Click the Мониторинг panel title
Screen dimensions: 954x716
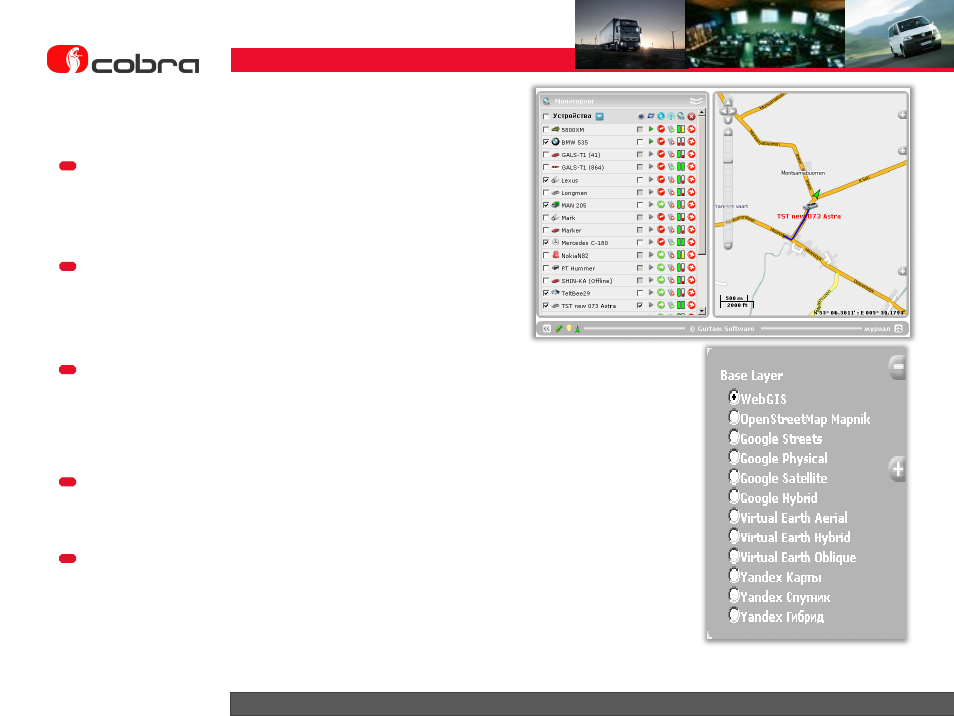point(574,101)
